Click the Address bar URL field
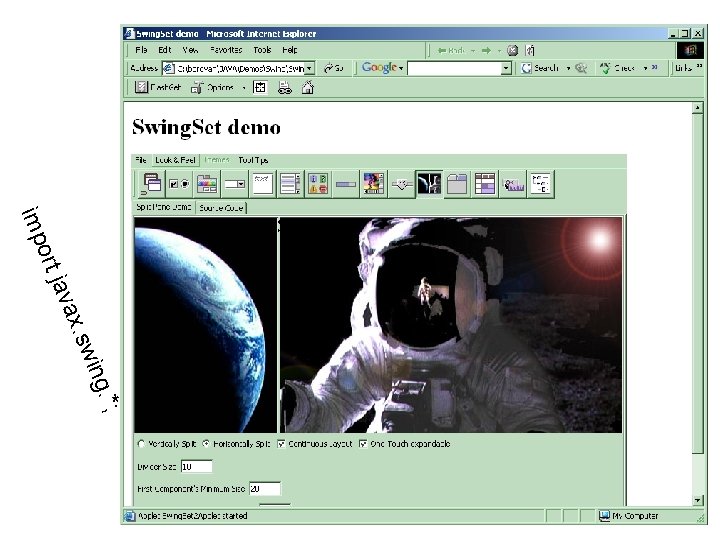 pos(234,68)
